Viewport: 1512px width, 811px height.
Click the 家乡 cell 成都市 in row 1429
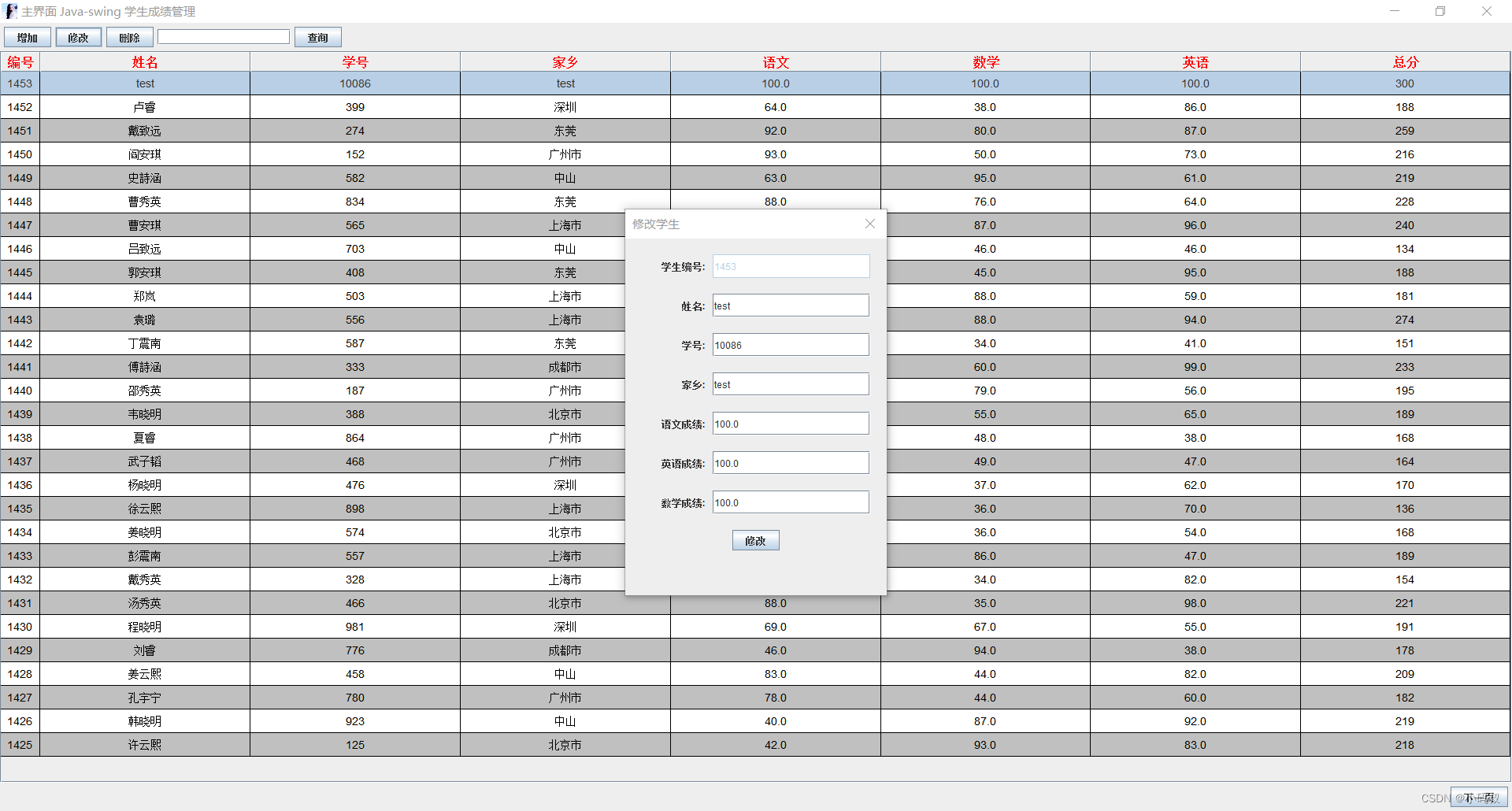pos(565,650)
